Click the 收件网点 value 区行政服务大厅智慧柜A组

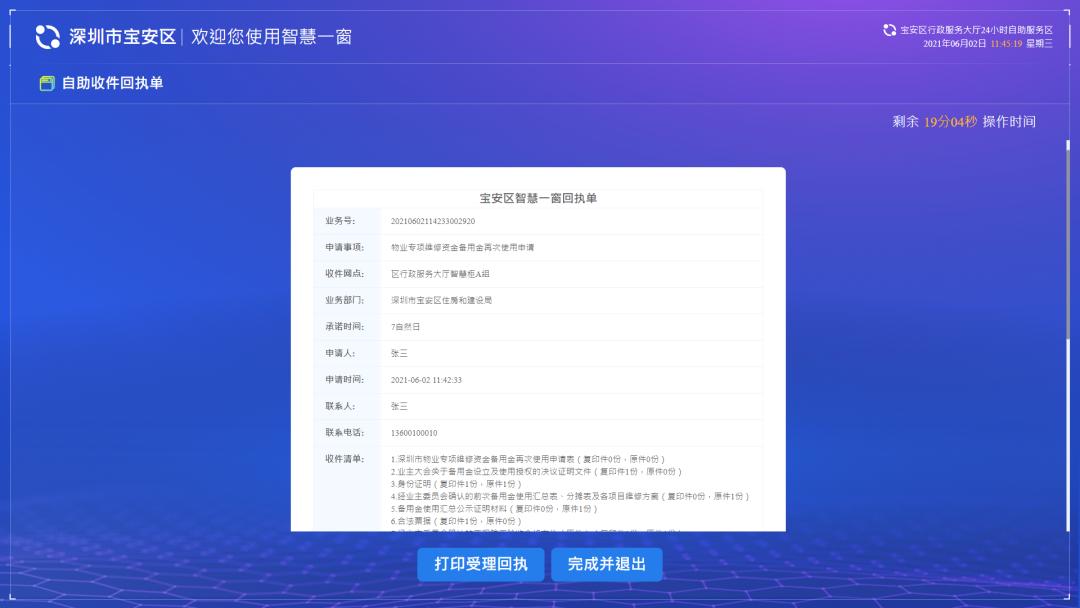(x=440, y=273)
